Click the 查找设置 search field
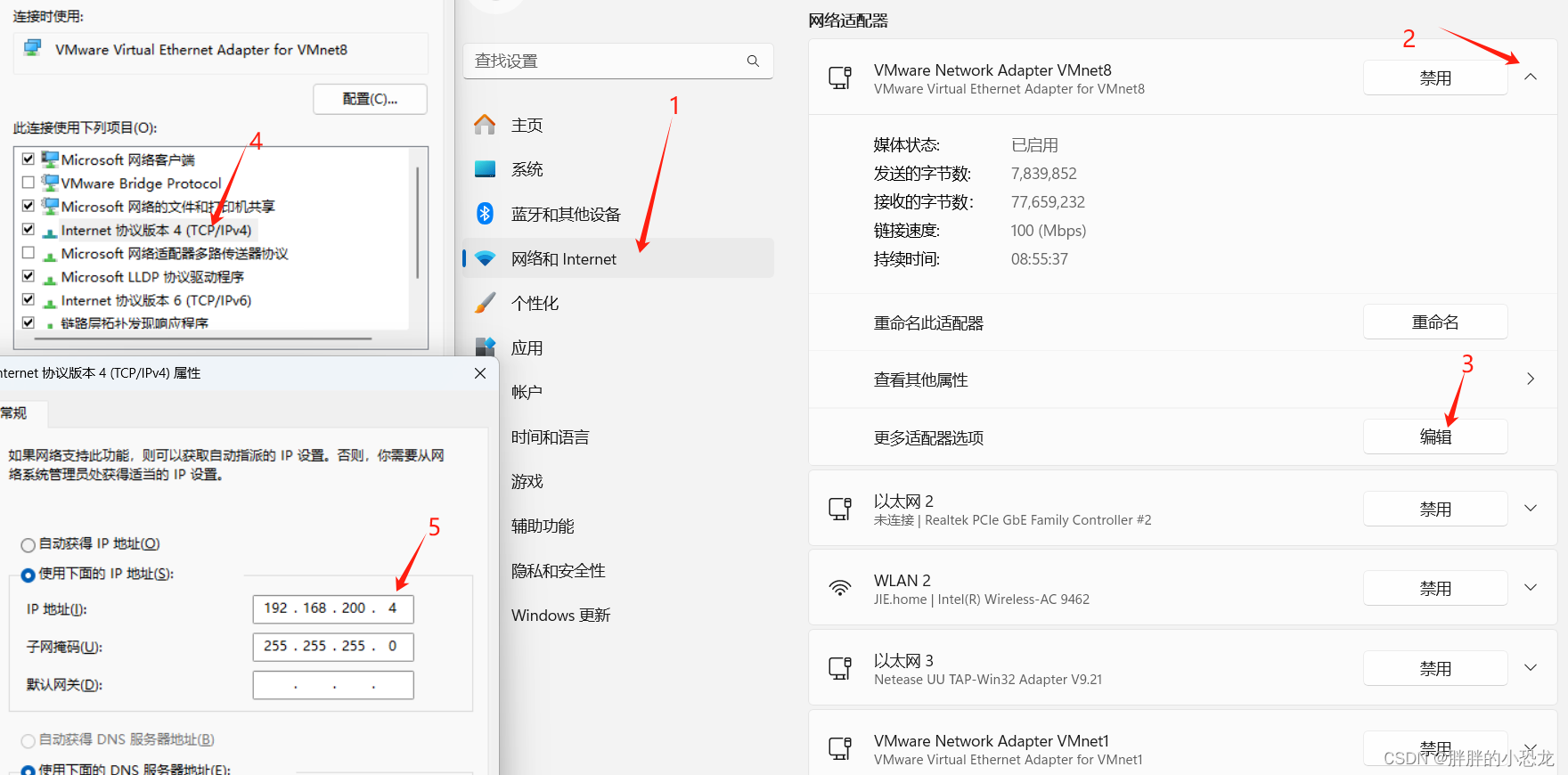The image size is (1568, 775). tap(617, 61)
